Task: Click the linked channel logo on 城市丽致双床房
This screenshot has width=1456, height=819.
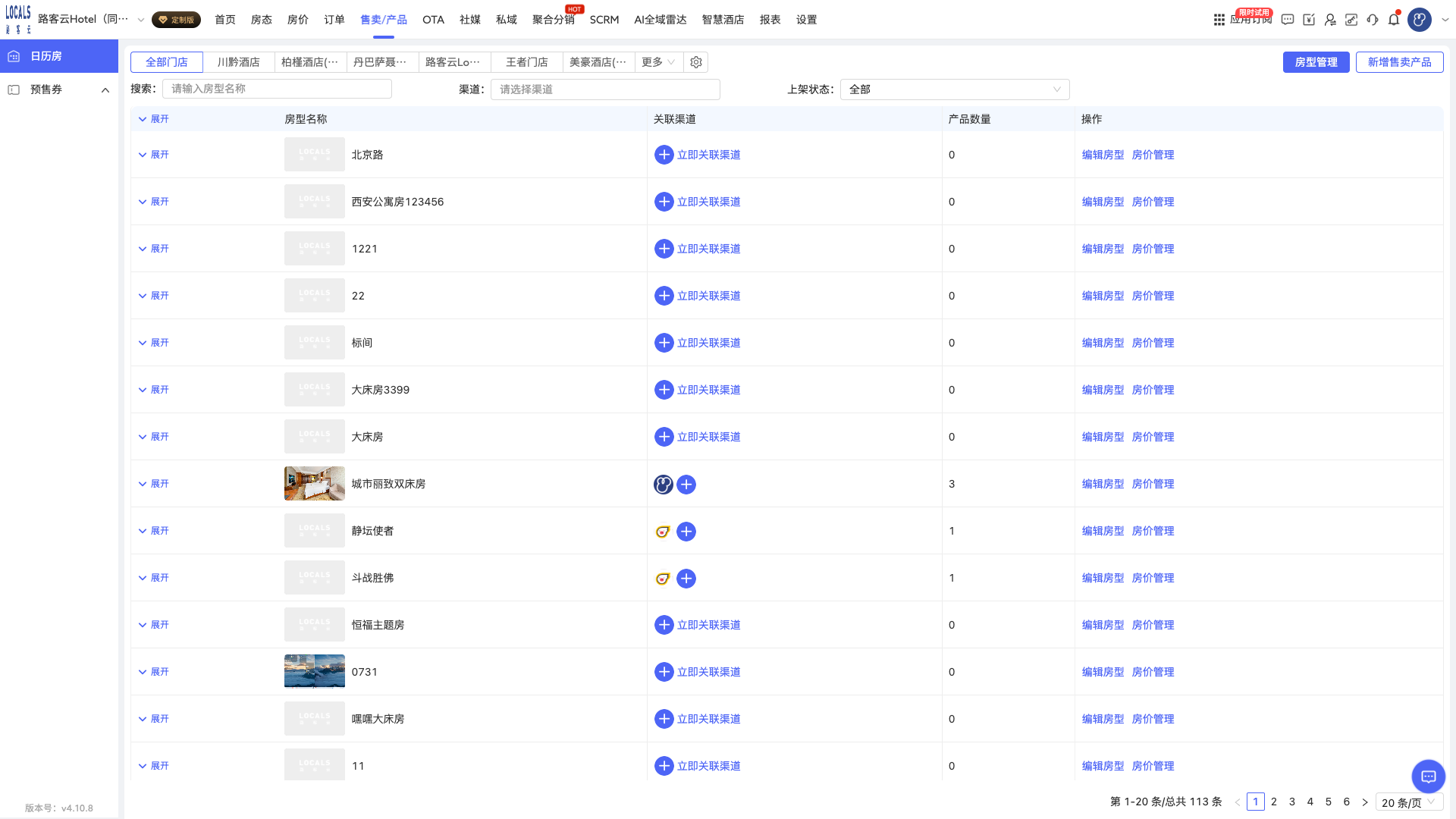Action: click(x=664, y=485)
